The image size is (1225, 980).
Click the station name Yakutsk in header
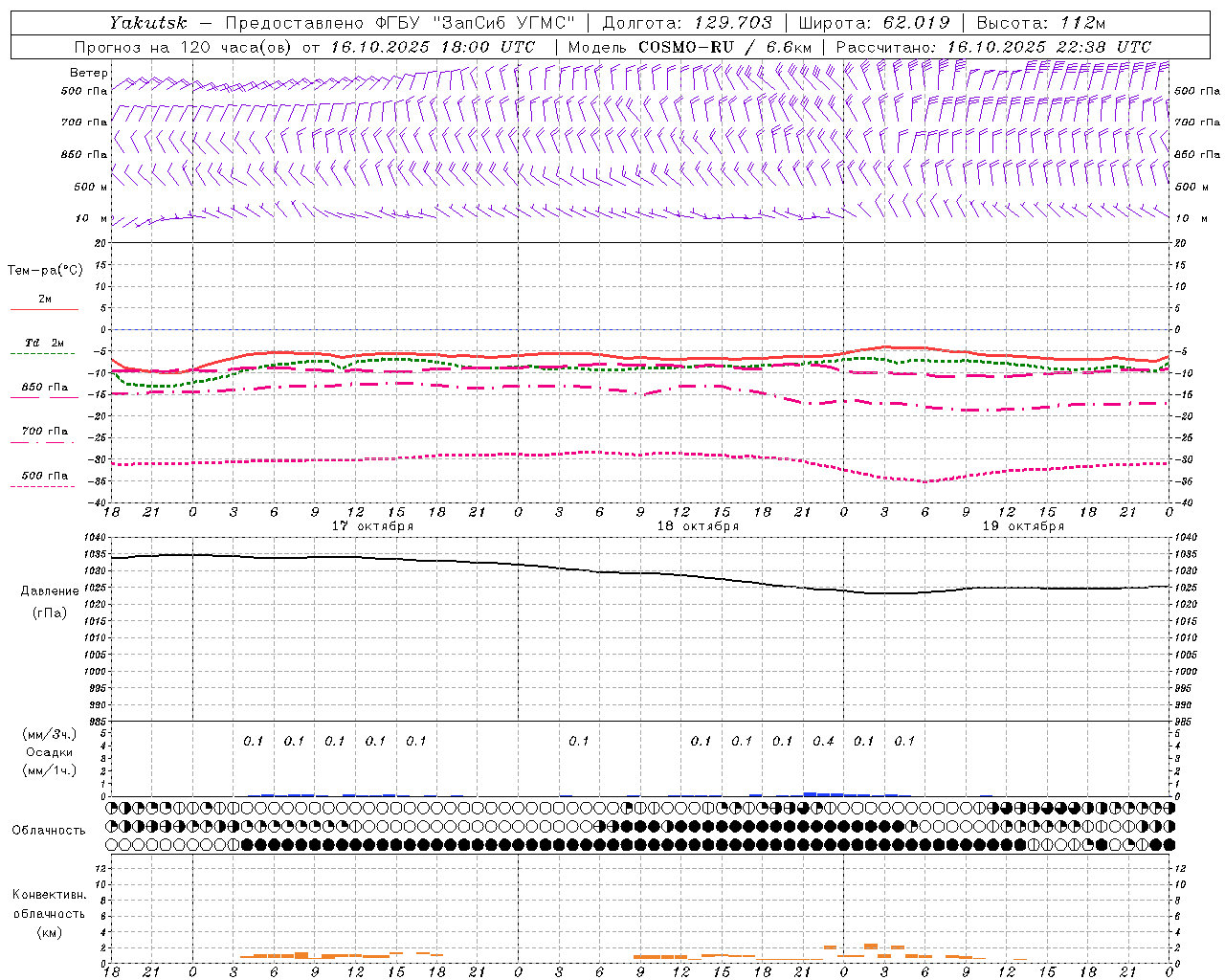(147, 23)
